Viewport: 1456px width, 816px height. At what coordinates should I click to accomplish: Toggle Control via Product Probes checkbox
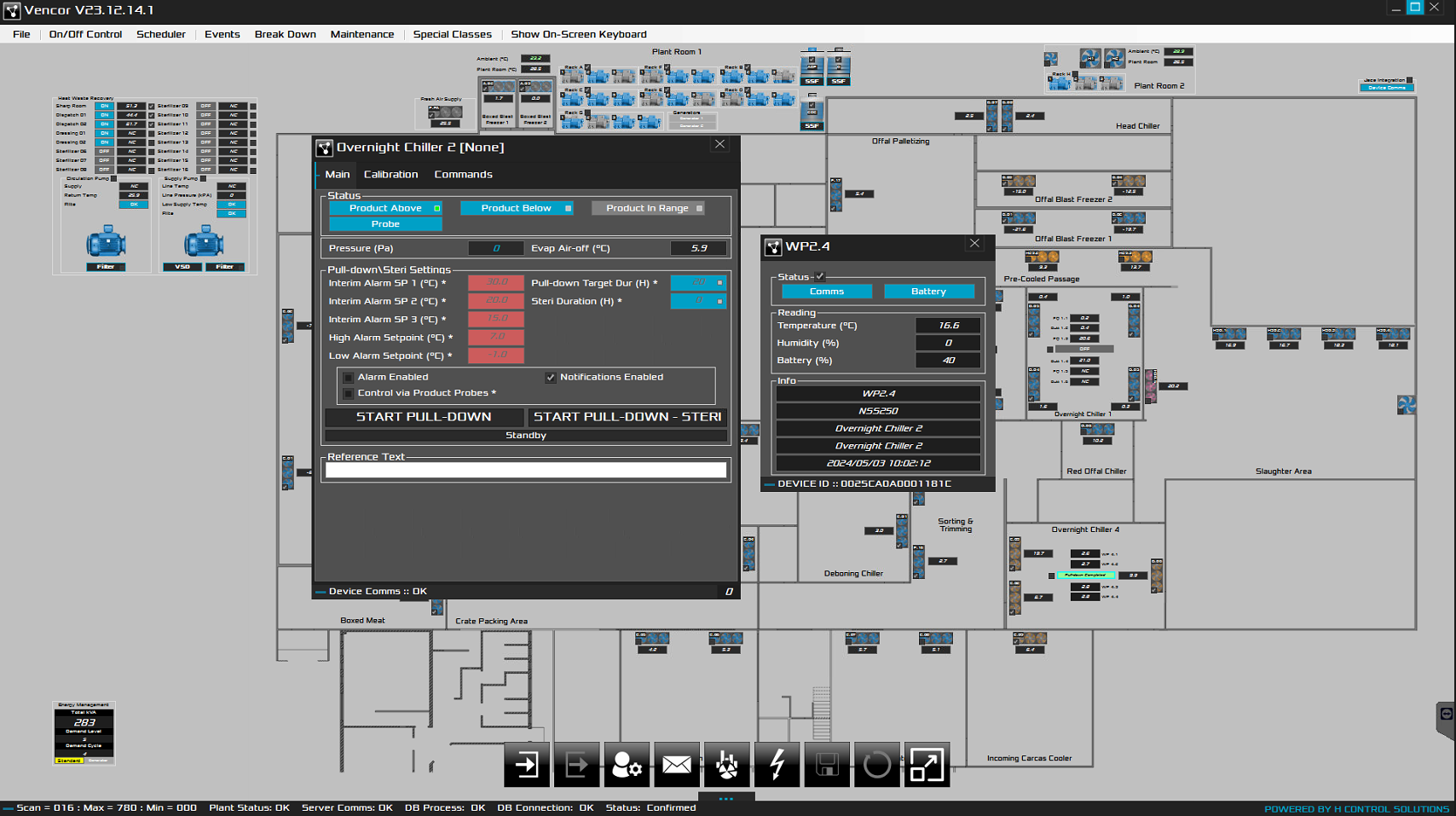tap(348, 393)
